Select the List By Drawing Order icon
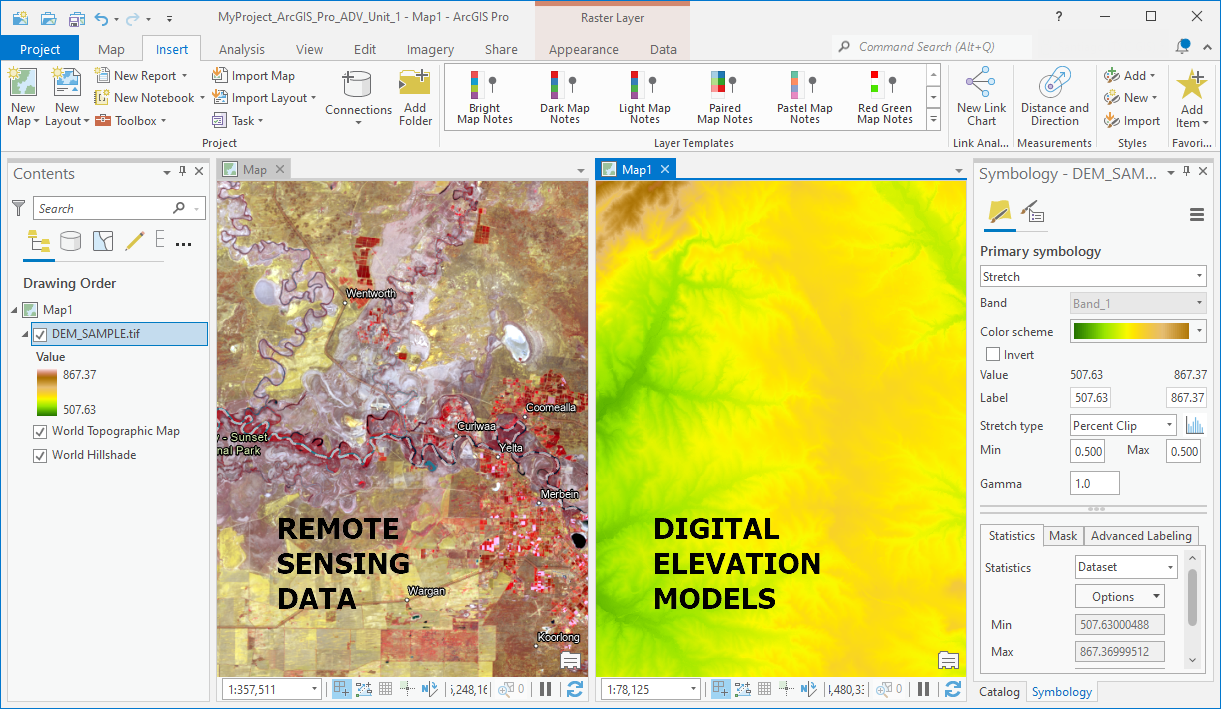This screenshot has height=709, width=1221. coord(39,241)
